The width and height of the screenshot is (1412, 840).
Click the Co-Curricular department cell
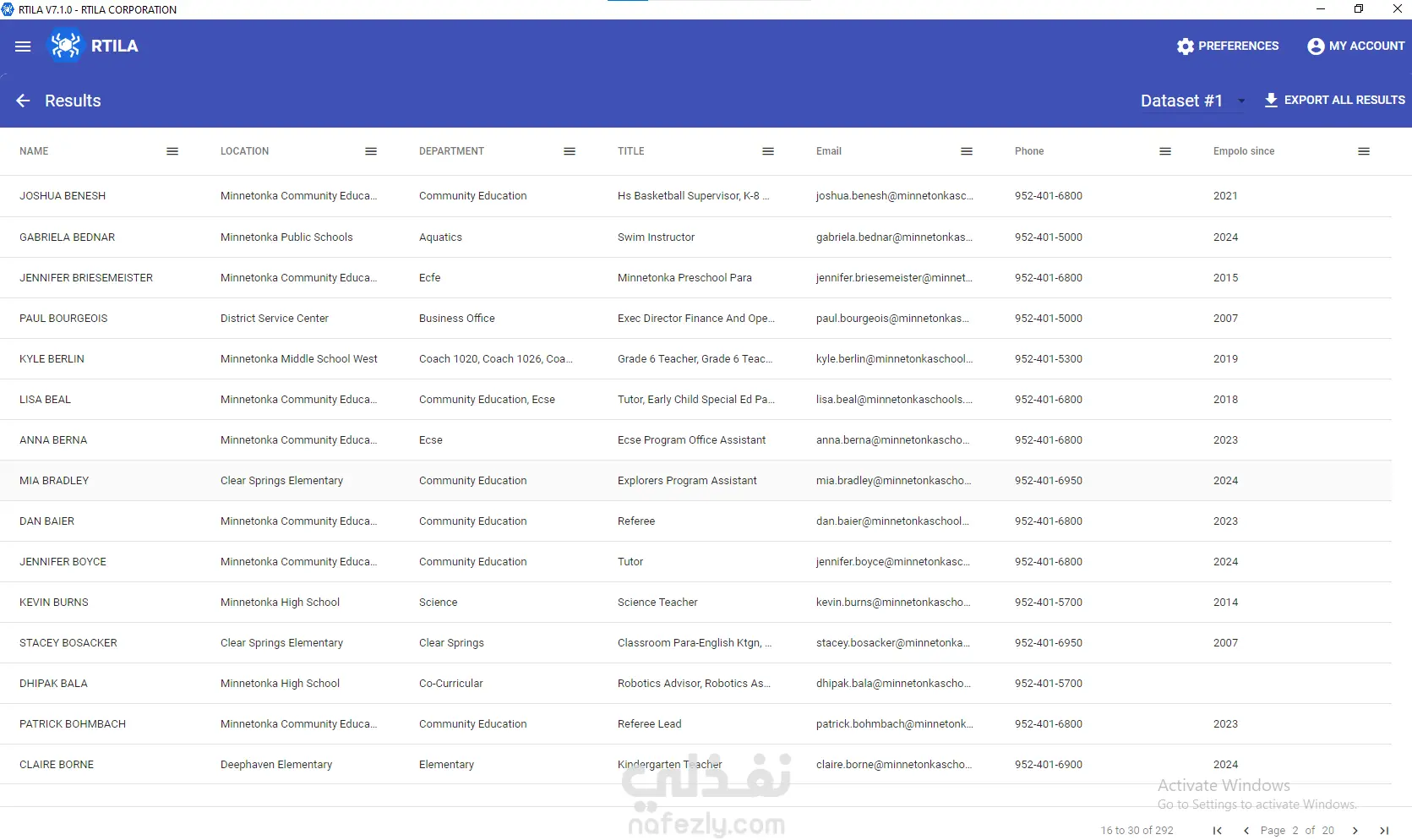tap(451, 684)
